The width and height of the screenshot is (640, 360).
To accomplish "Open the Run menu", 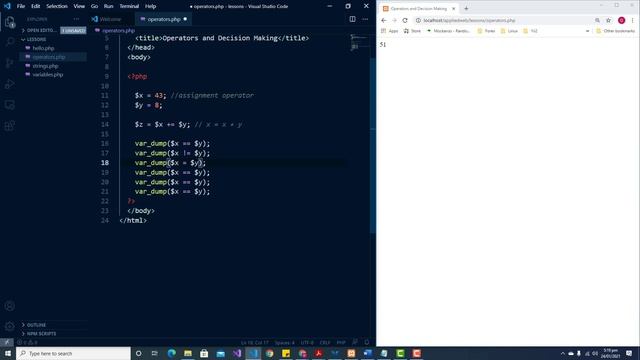I will [x=108, y=6].
